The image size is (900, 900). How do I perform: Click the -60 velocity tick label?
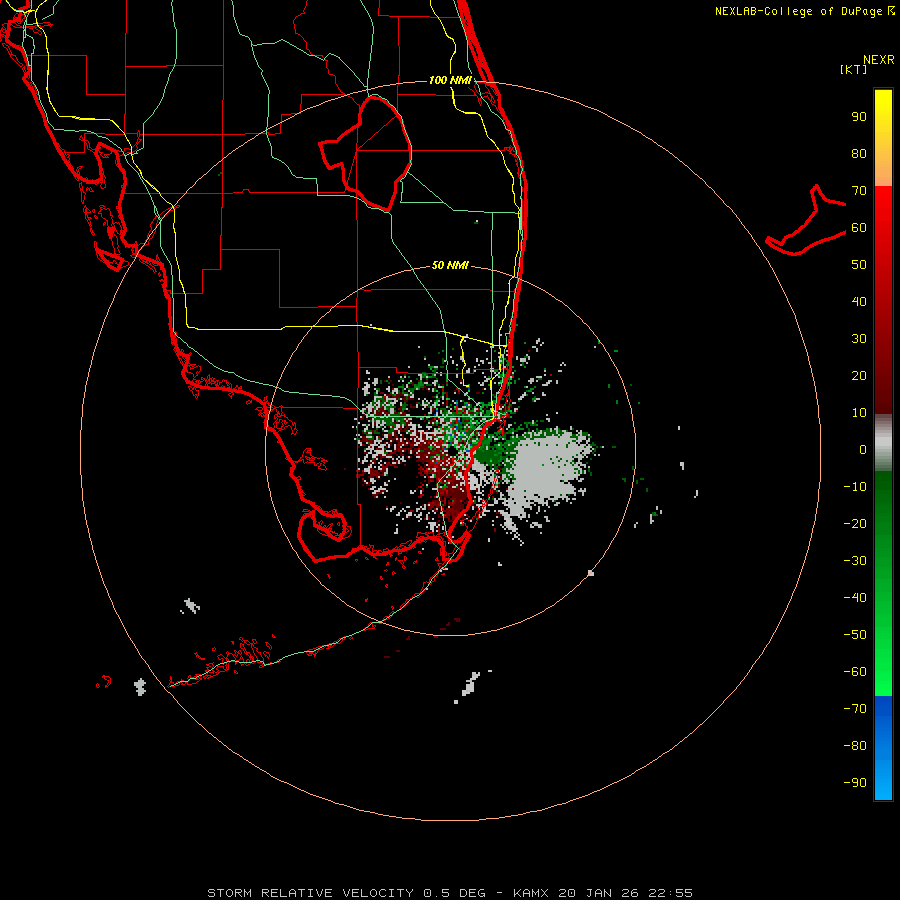pyautogui.click(x=855, y=672)
